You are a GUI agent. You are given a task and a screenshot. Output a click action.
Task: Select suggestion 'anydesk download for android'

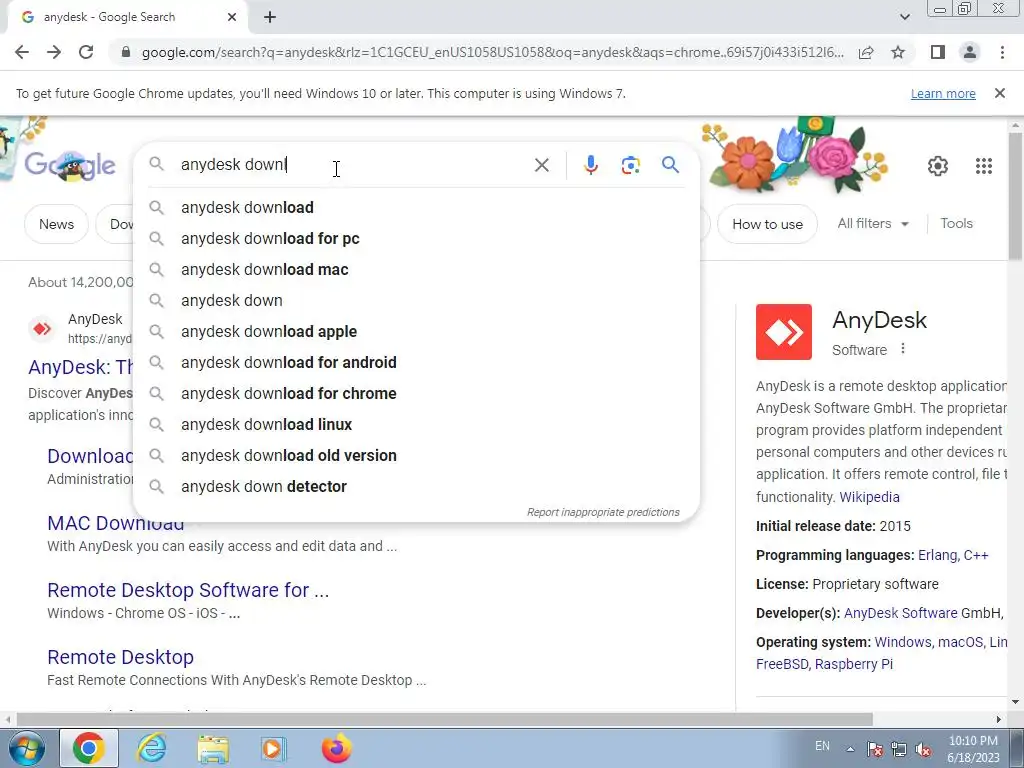pyautogui.click(x=416, y=362)
